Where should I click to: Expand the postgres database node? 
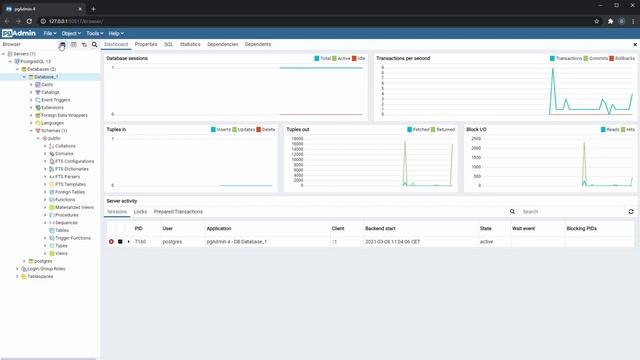pos(24,261)
